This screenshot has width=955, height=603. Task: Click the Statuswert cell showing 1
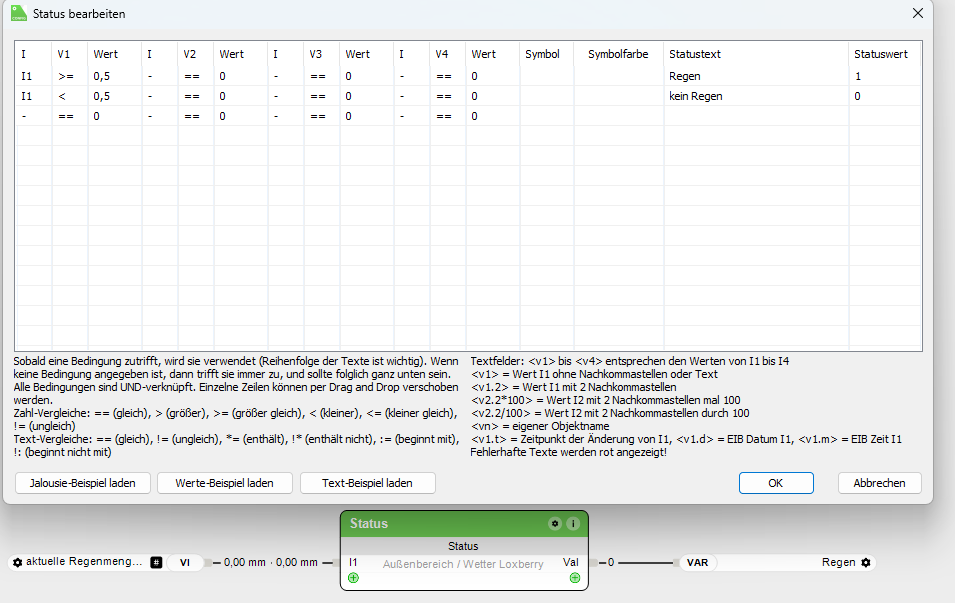click(x=885, y=76)
